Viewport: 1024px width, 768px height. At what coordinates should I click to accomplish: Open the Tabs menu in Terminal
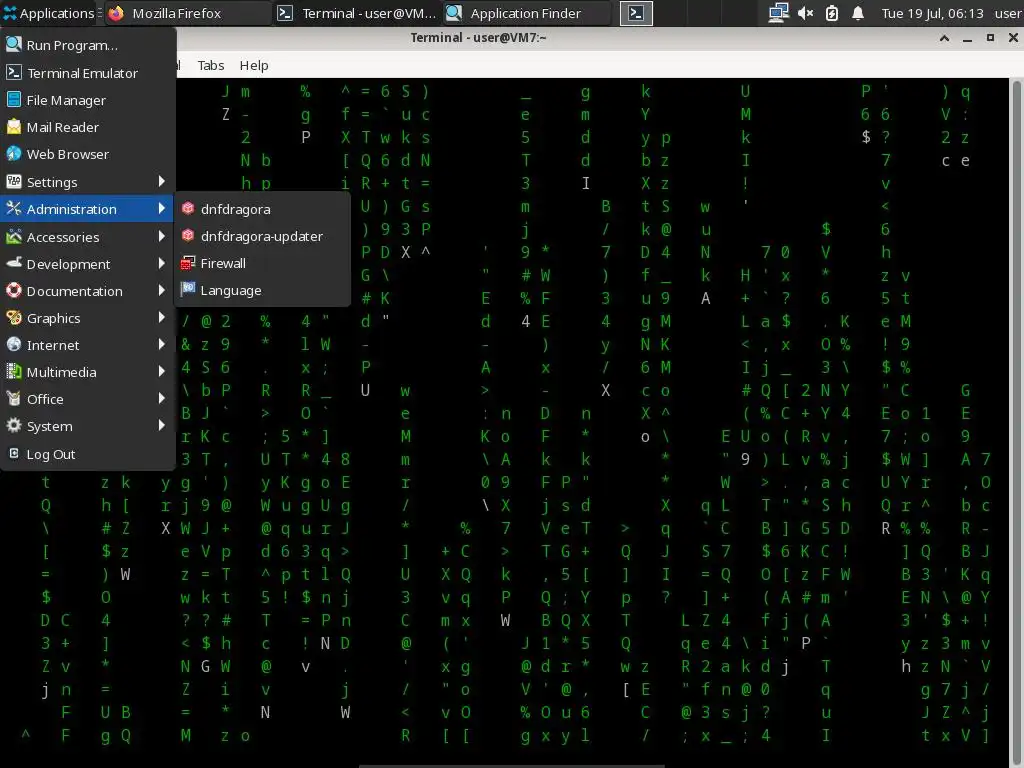210,65
